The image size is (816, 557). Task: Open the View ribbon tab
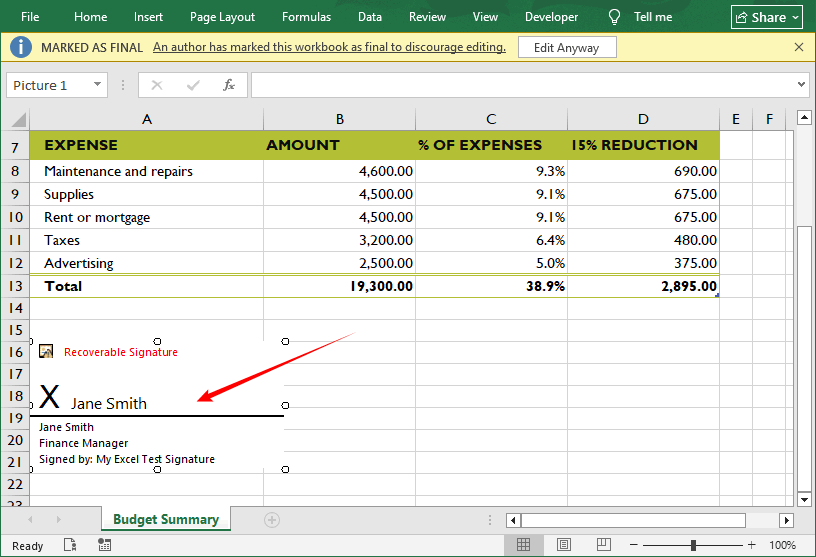[485, 17]
